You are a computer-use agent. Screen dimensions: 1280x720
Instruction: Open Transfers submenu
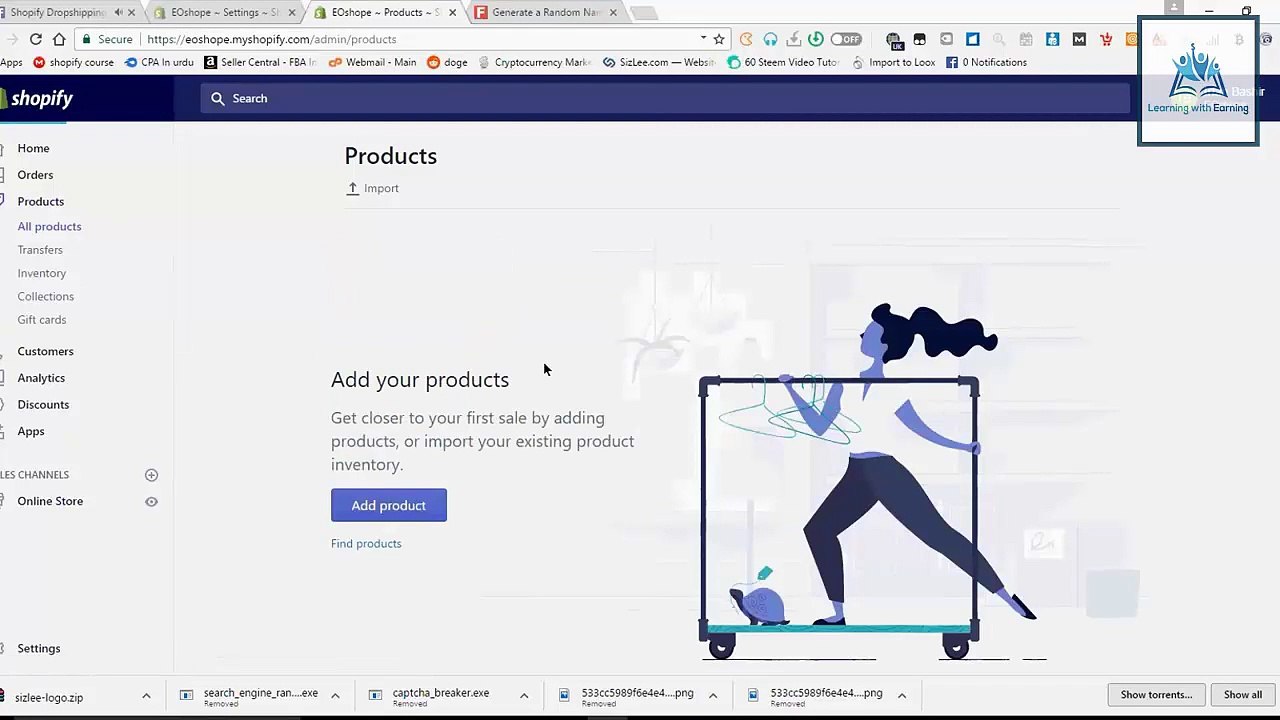[x=40, y=250]
